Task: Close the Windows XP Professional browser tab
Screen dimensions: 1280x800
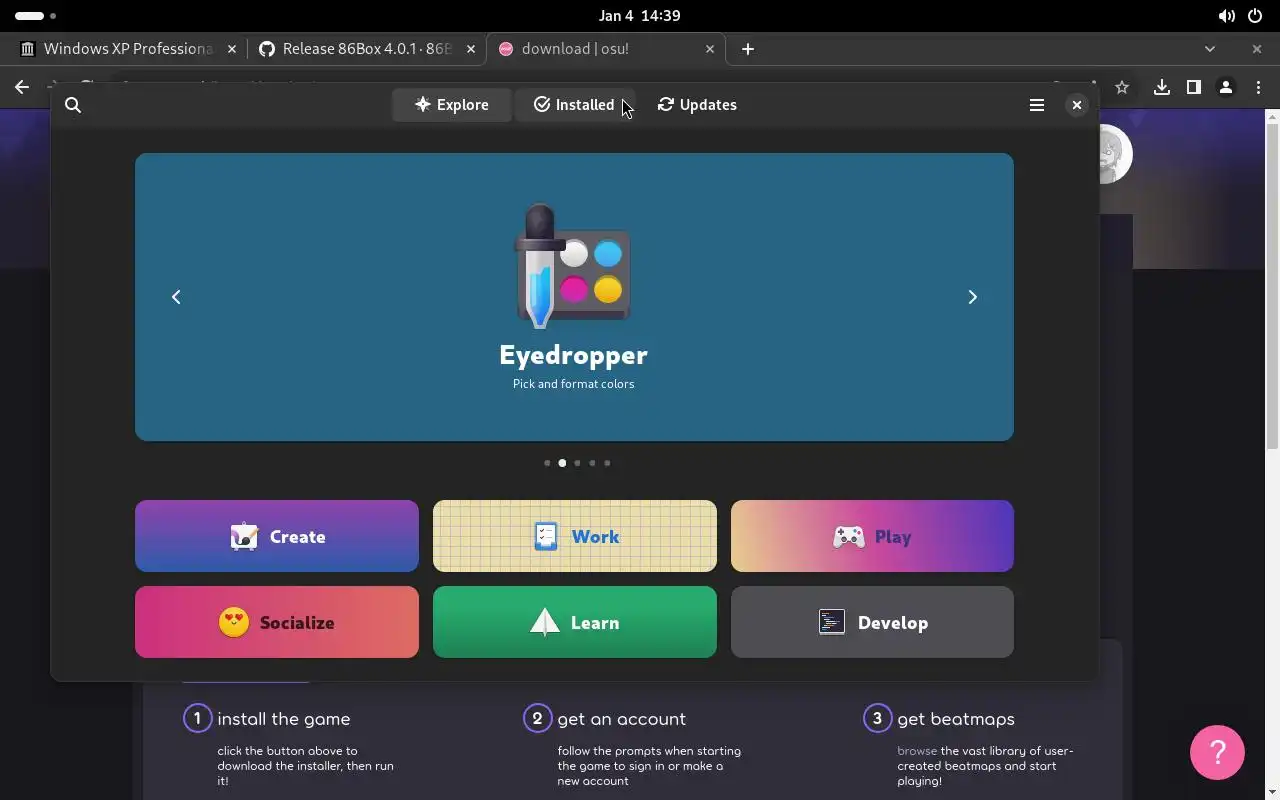Action: [x=232, y=48]
